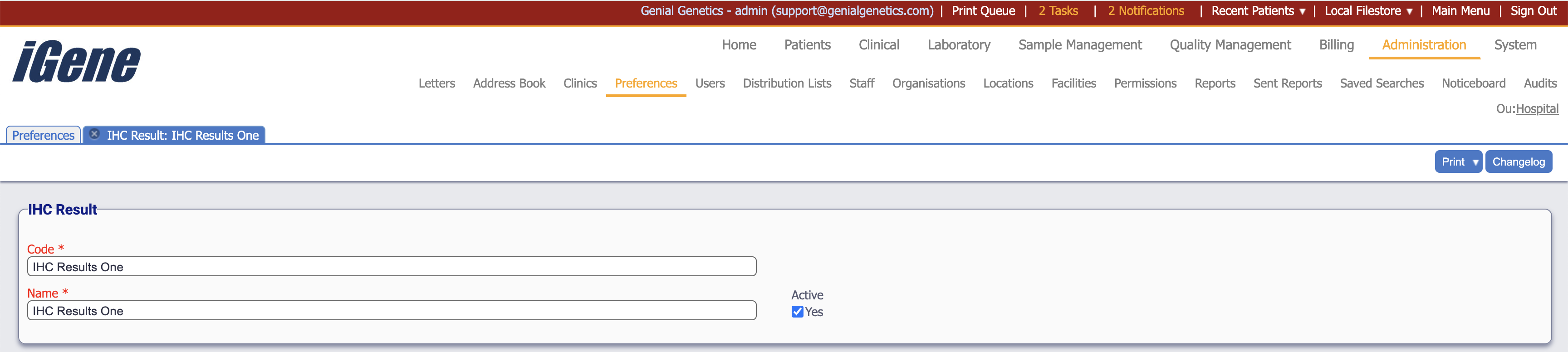Open the Print Queue
Screen dimensions: 1568x352
983,11
